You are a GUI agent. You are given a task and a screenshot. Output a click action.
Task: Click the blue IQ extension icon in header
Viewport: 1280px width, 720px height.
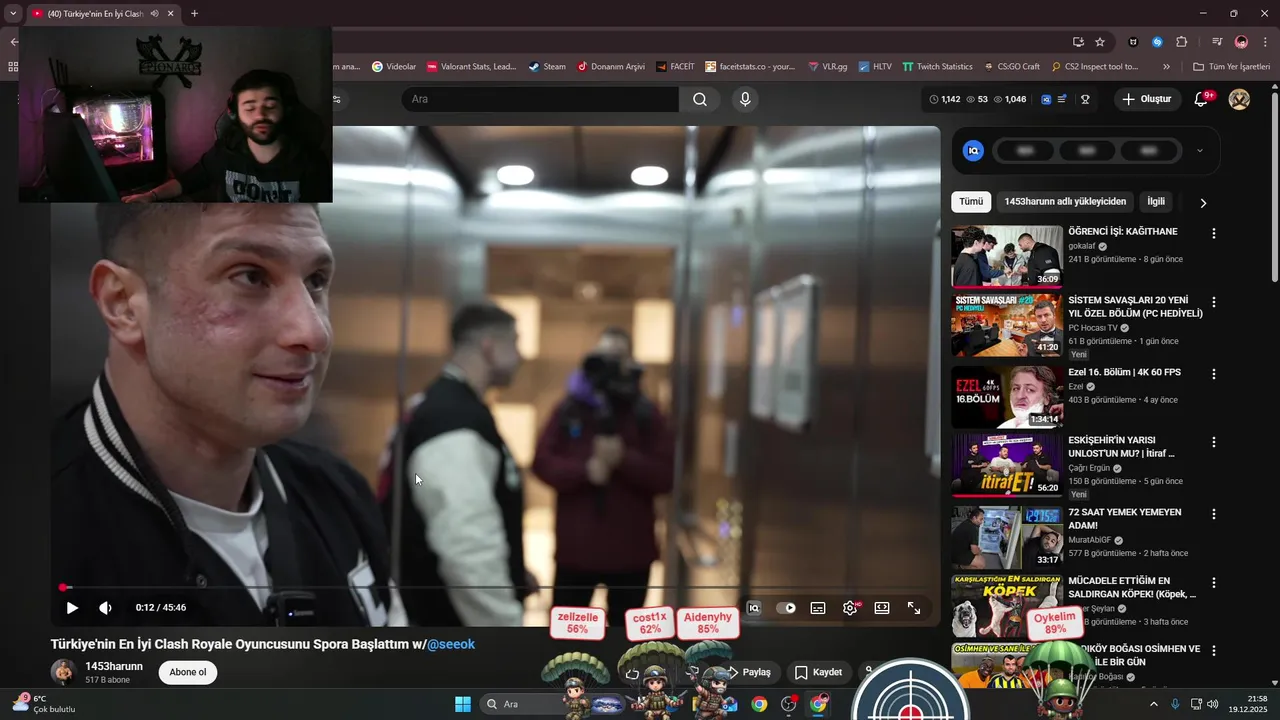(x=1046, y=99)
